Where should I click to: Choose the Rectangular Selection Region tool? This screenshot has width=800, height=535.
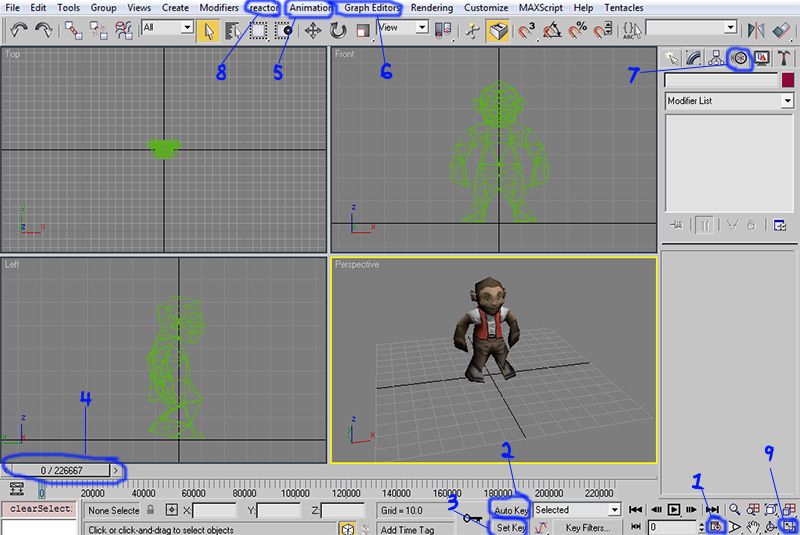tap(258, 31)
